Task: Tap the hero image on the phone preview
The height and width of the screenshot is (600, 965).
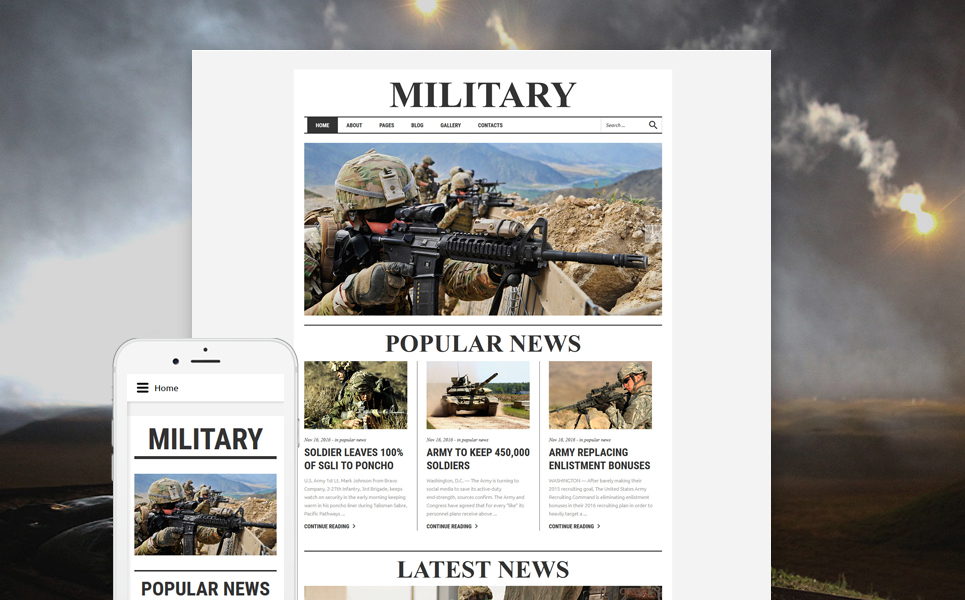Action: pos(205,514)
